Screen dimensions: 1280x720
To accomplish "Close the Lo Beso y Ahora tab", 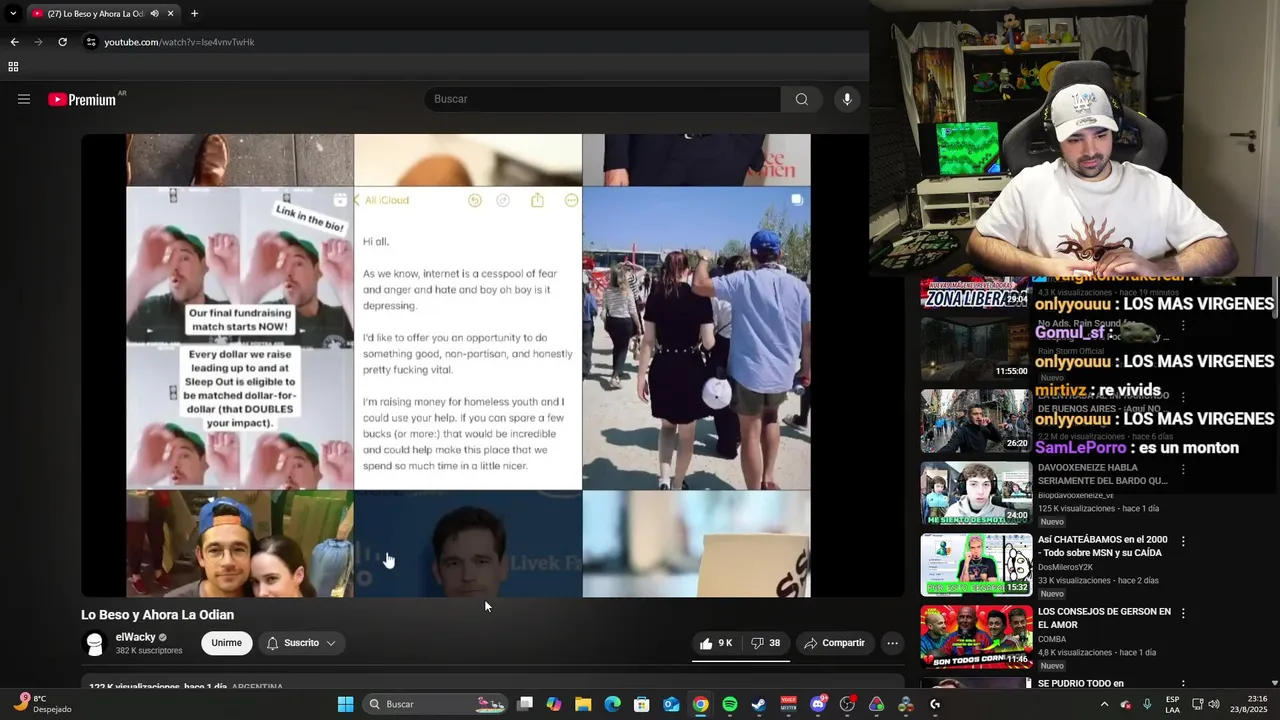I will (171, 14).
